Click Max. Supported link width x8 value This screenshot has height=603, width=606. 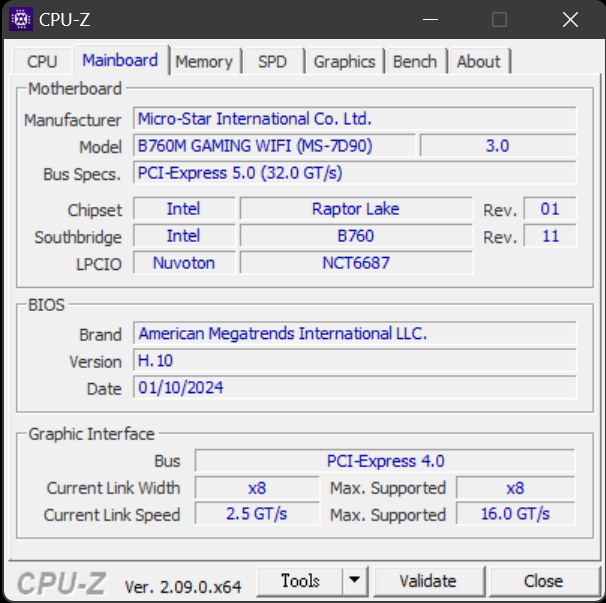point(516,488)
